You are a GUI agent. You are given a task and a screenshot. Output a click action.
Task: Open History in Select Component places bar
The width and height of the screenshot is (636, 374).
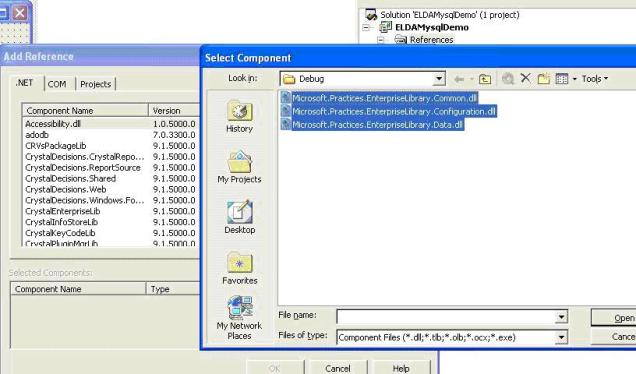click(x=239, y=117)
